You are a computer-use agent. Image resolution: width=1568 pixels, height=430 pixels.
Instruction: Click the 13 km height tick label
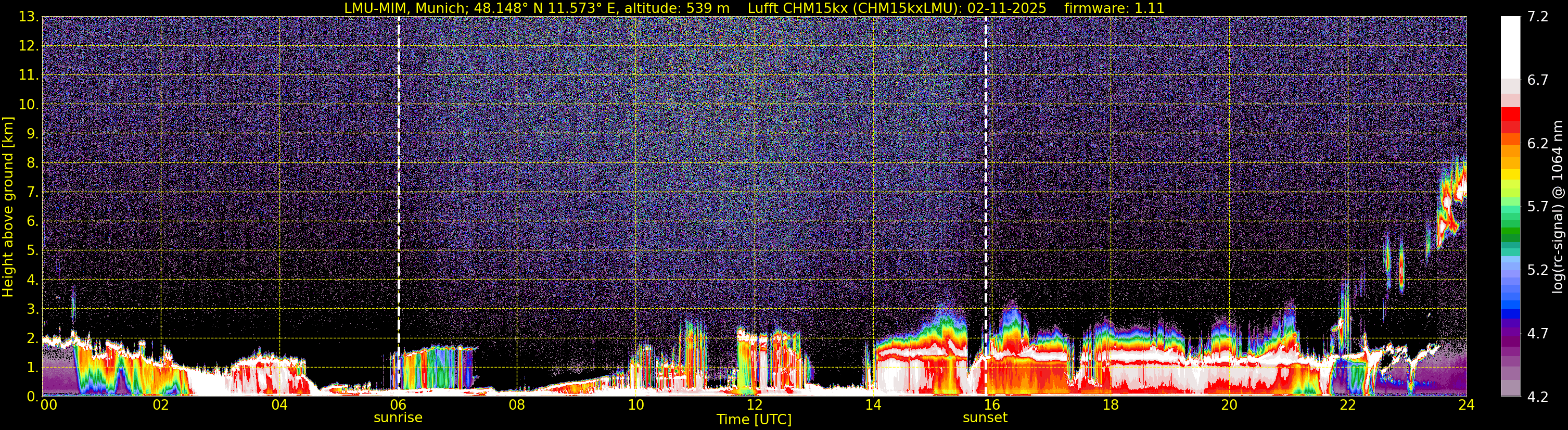coord(28,17)
